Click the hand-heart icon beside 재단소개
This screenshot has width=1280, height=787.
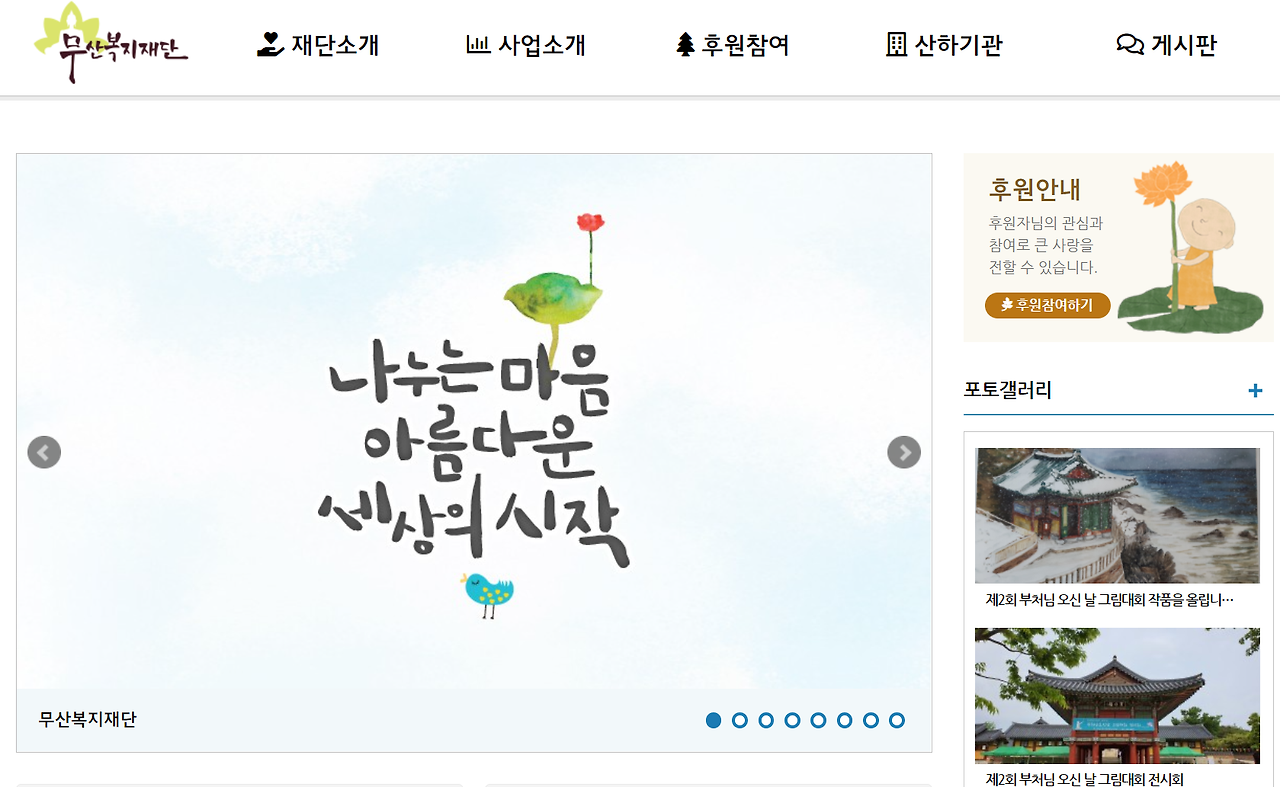[270, 44]
